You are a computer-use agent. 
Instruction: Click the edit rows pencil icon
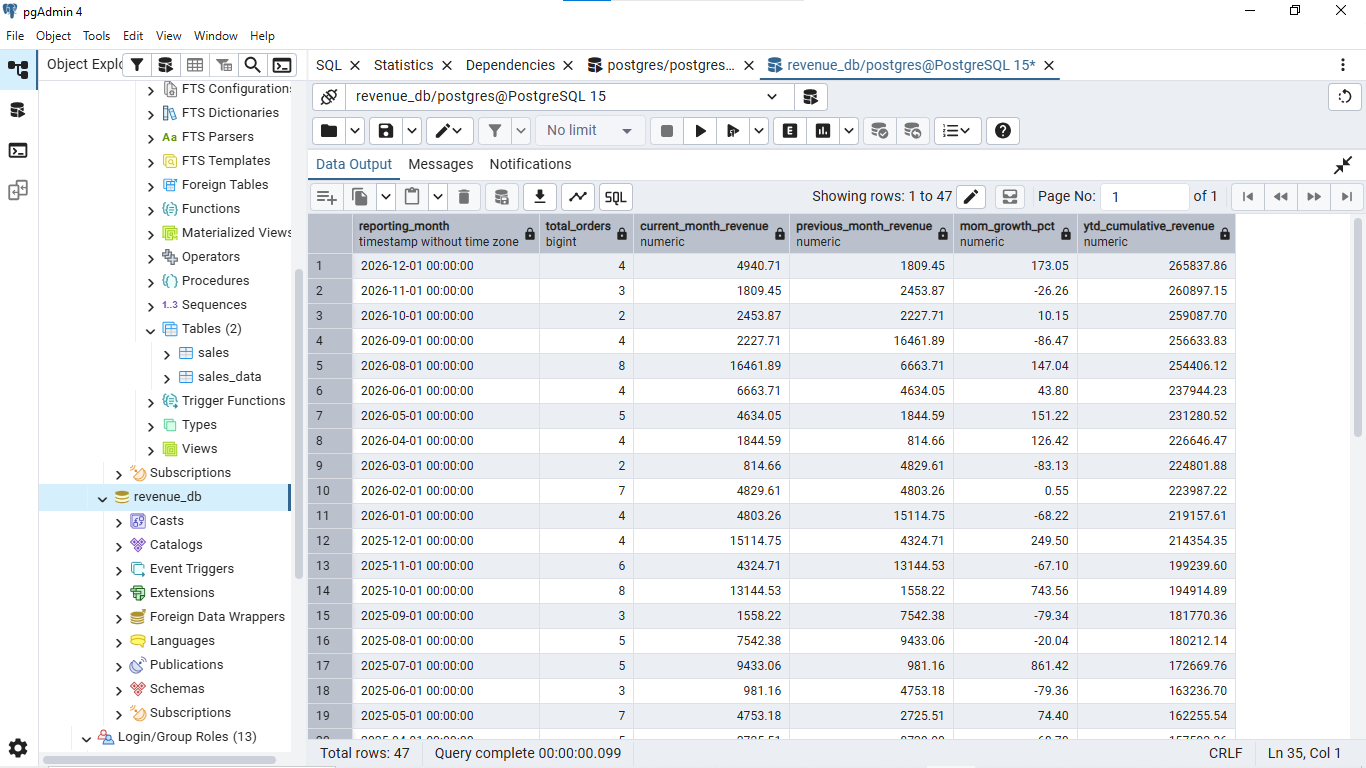[x=972, y=197]
